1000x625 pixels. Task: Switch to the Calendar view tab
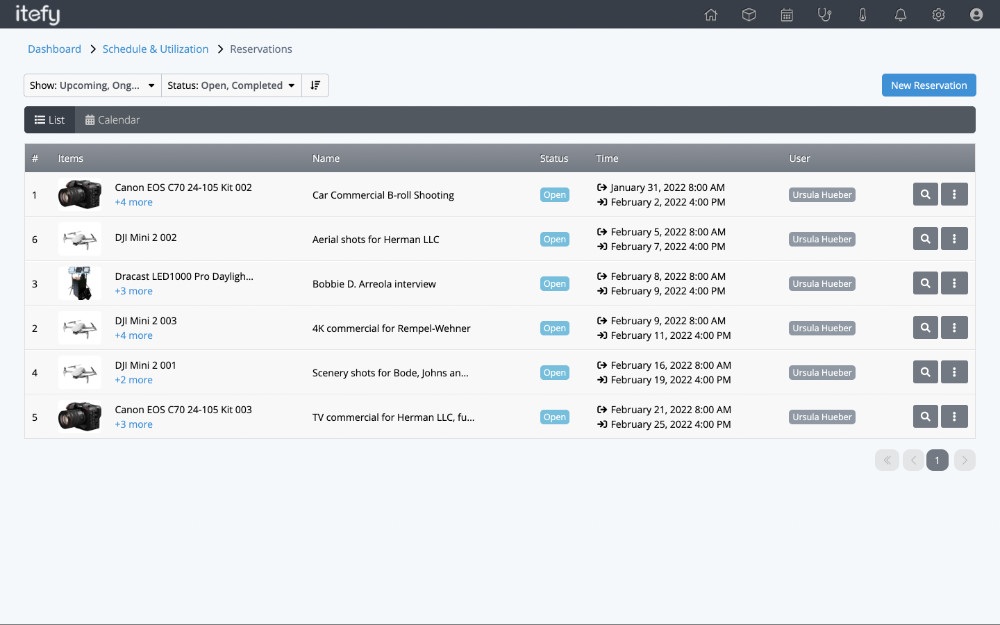coord(112,119)
